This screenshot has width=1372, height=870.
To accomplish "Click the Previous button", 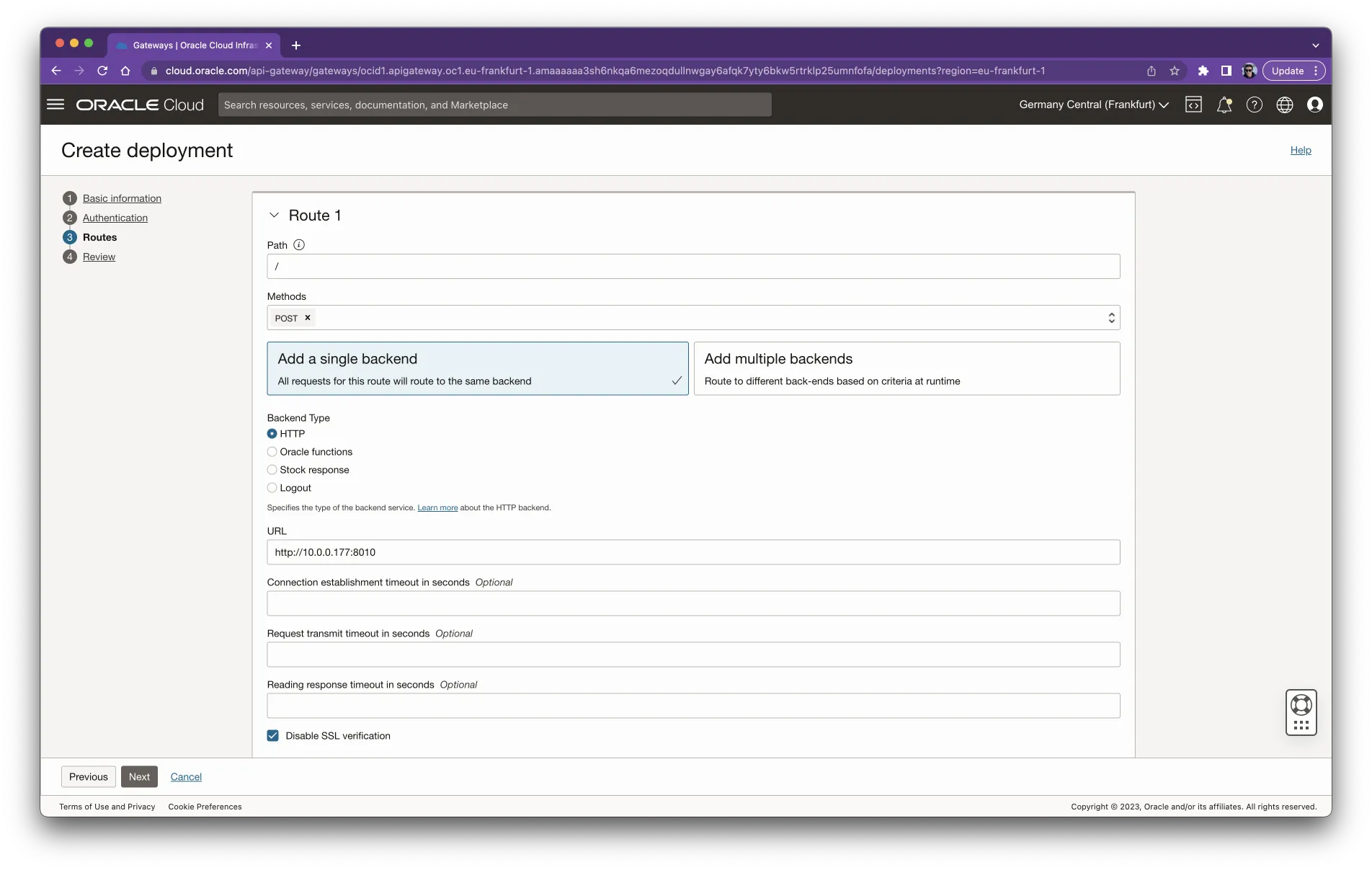I will pos(89,777).
